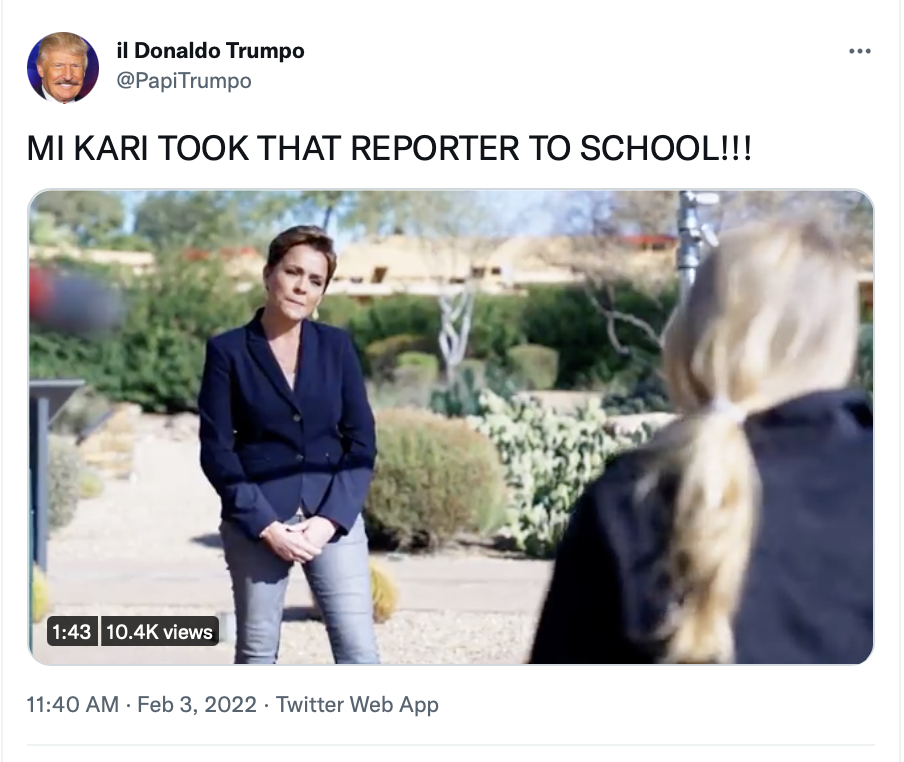Open the il Donaldo Trumpo display name link
This screenshot has width=904, height=762.
click(210, 51)
